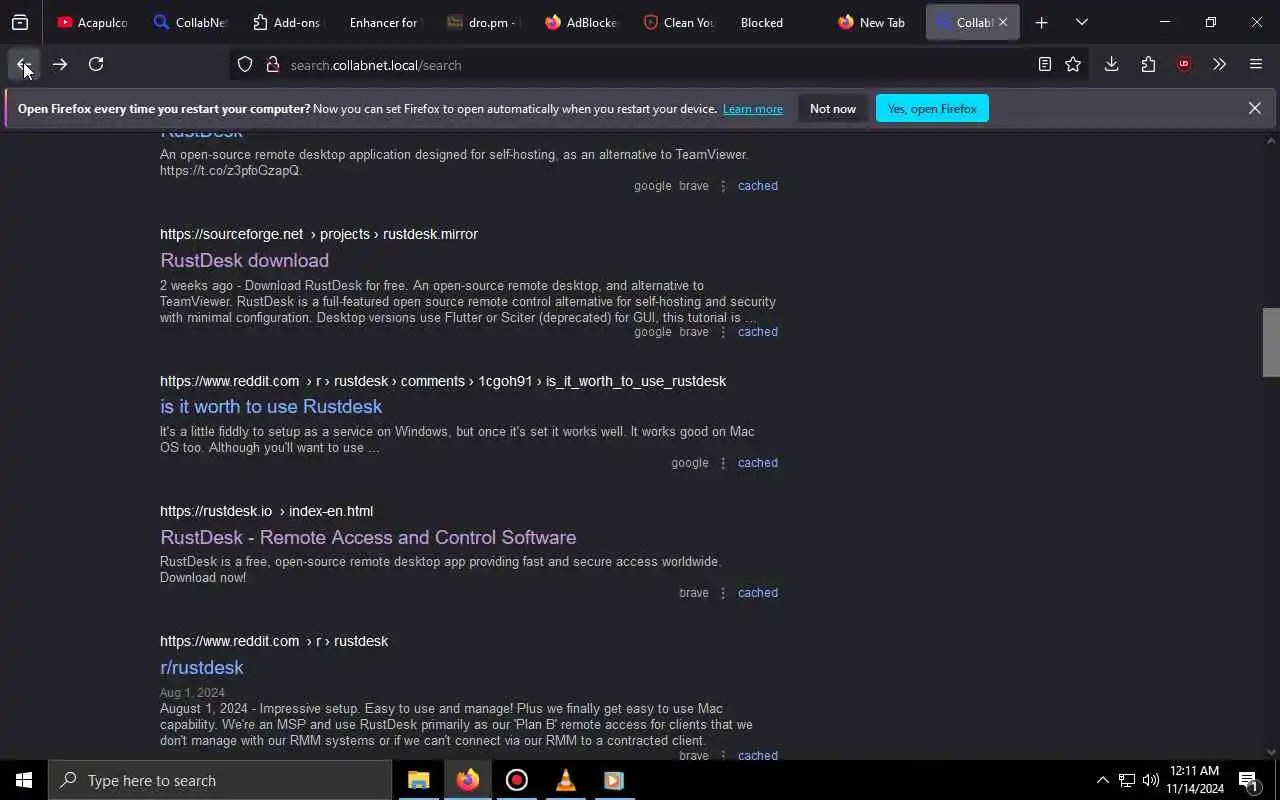Open the taskbar clock and date

pyautogui.click(x=1195, y=780)
